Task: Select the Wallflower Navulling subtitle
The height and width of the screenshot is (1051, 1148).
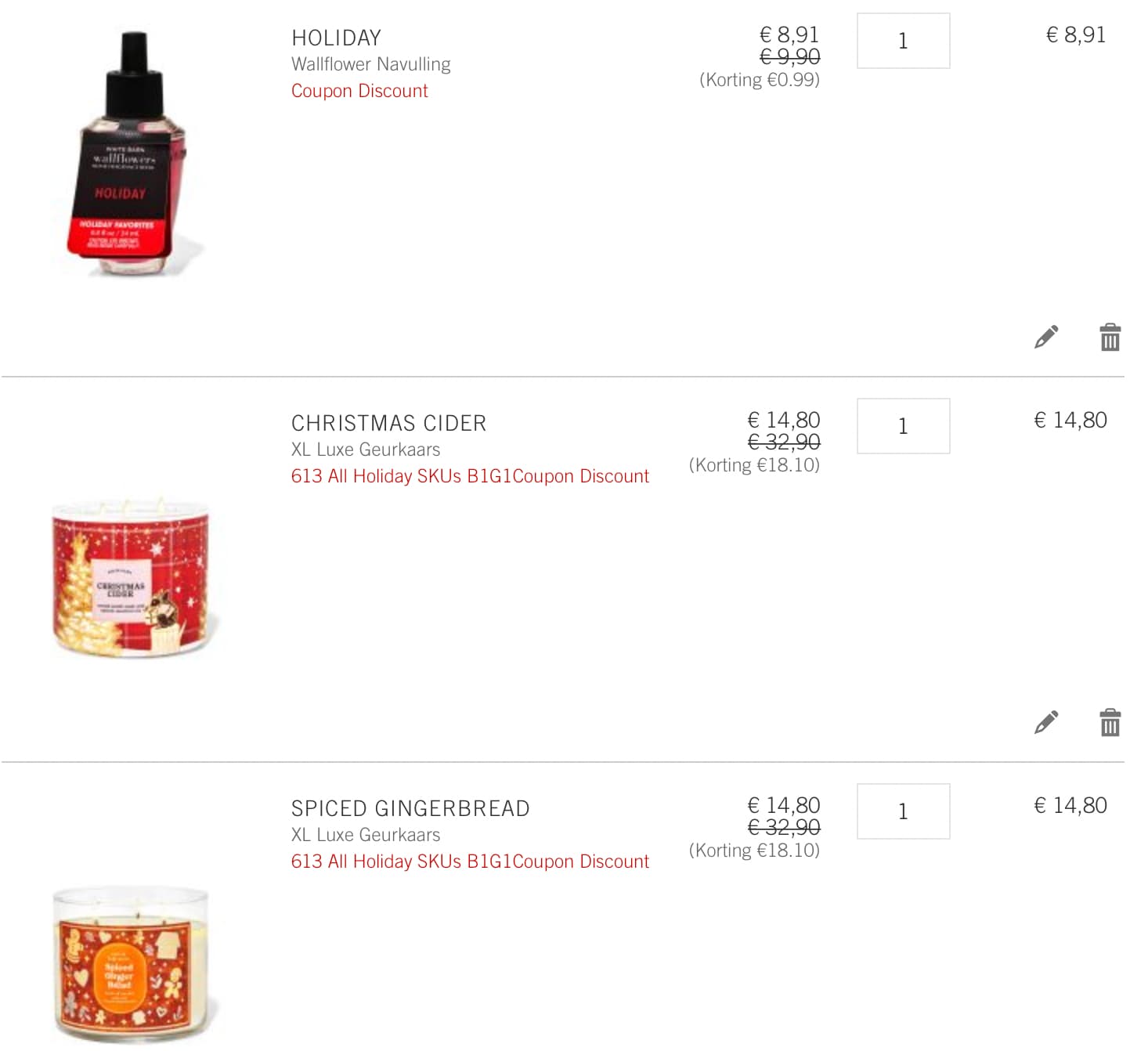Action: tap(370, 64)
